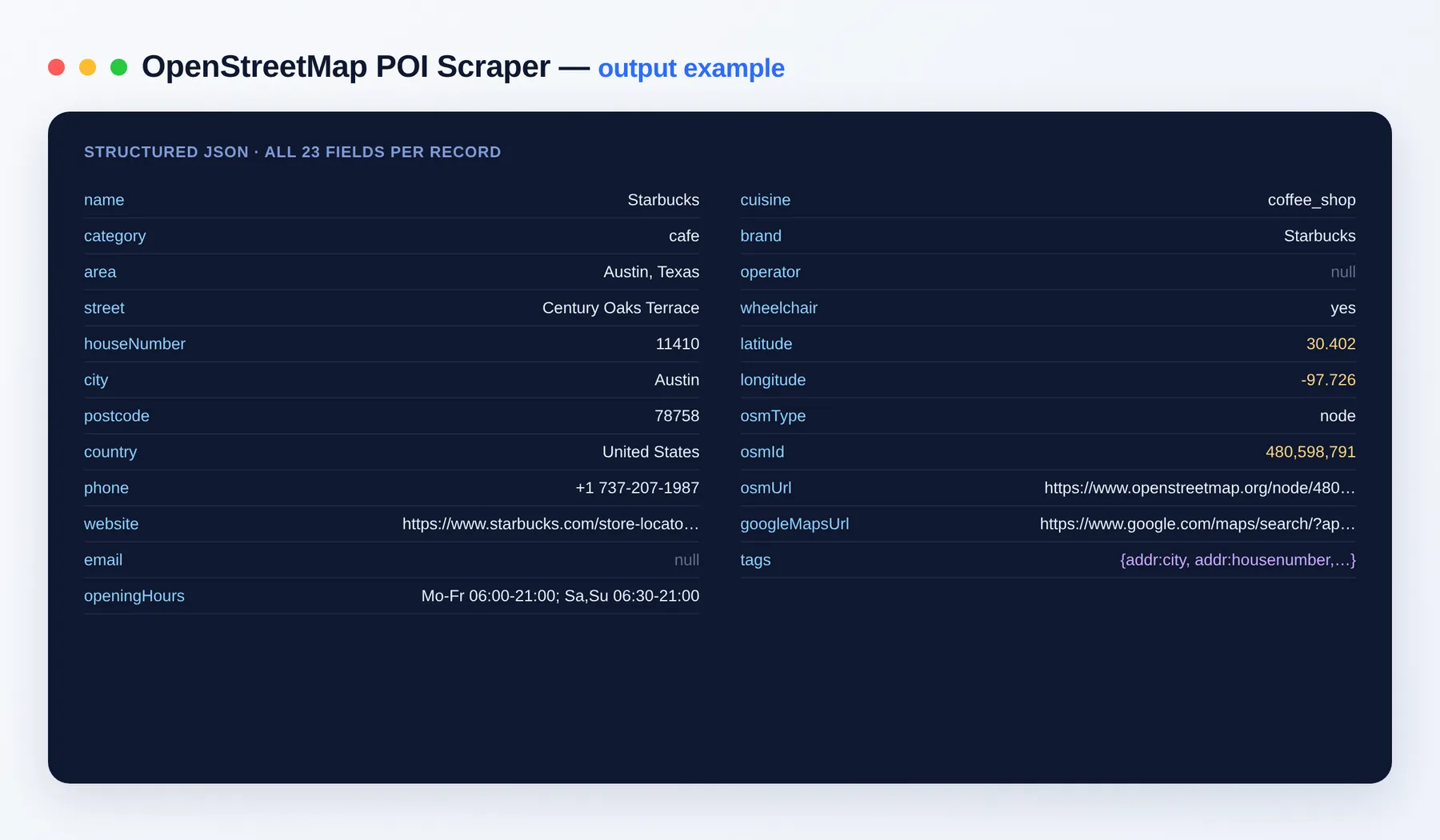
Task: Click the red close dot
Action: [x=56, y=67]
